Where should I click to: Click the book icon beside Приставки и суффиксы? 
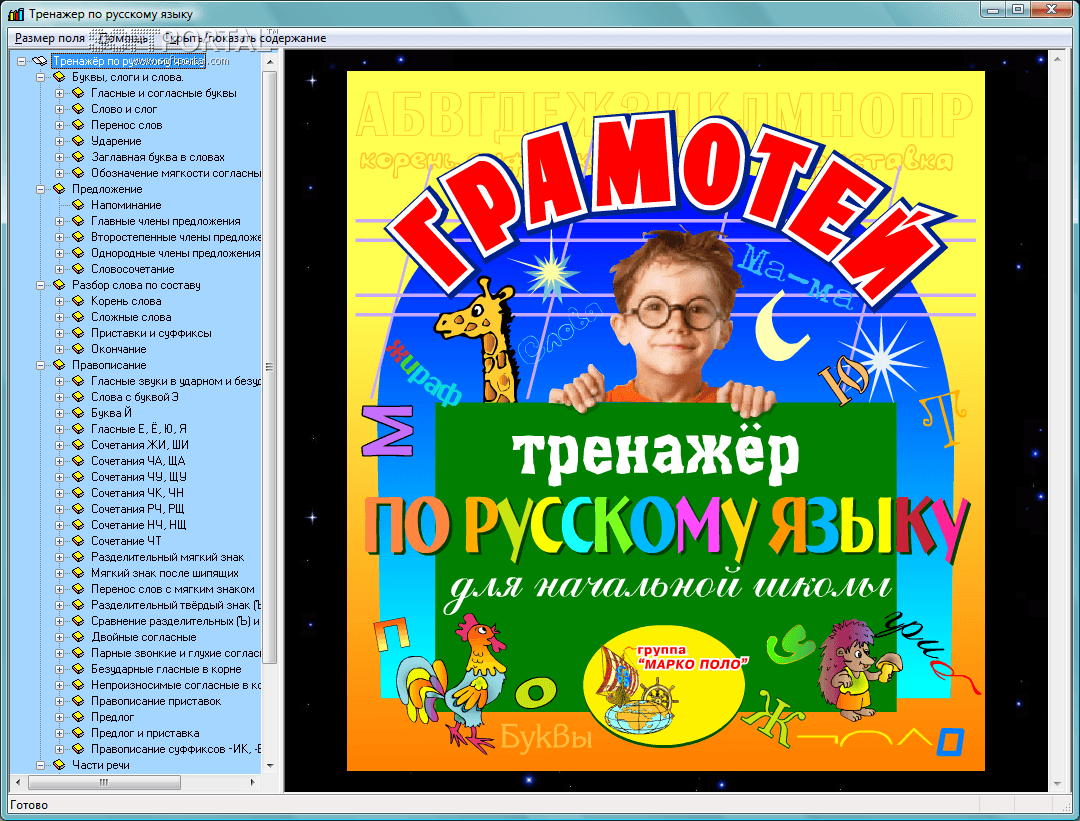pos(79,333)
